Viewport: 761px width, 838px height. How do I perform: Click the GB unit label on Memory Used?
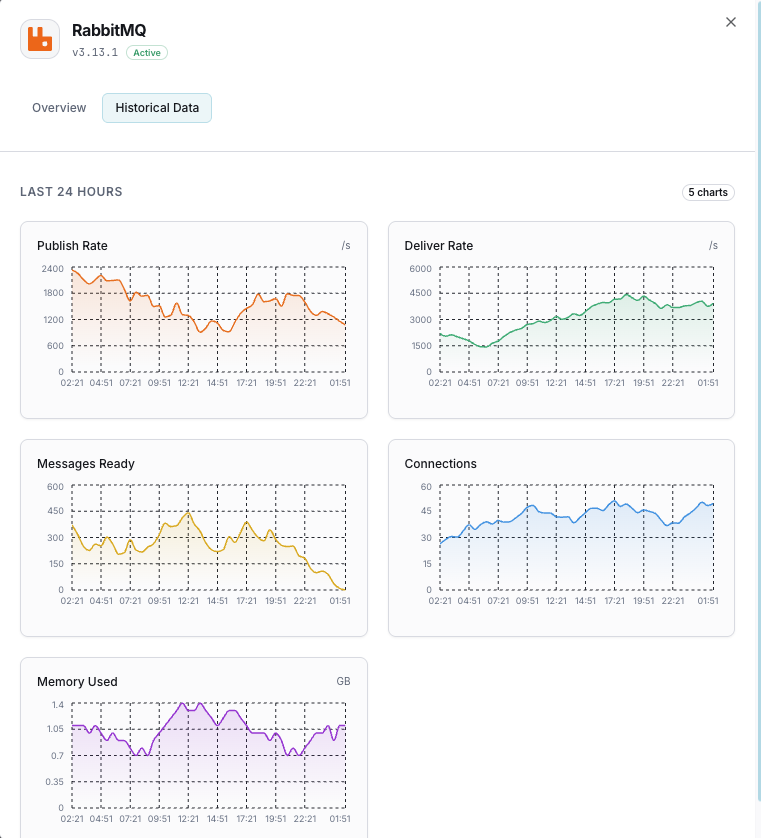point(345,681)
